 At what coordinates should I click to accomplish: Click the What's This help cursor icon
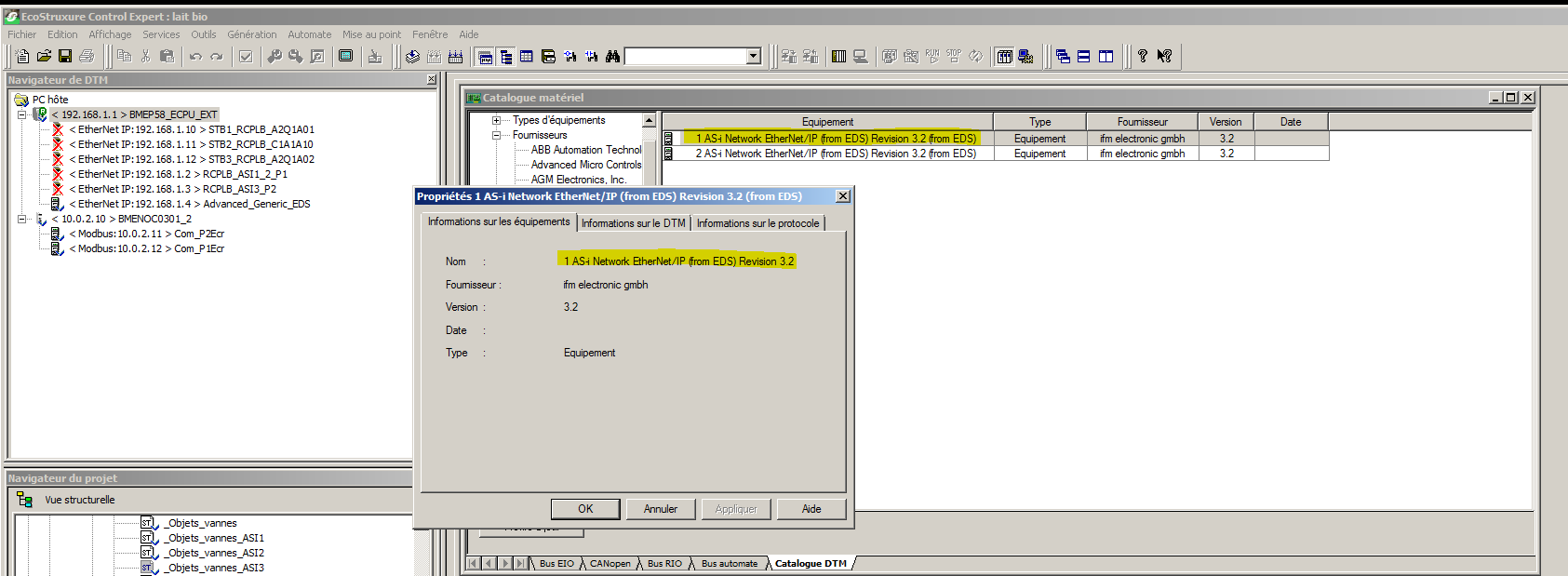pos(1164,57)
